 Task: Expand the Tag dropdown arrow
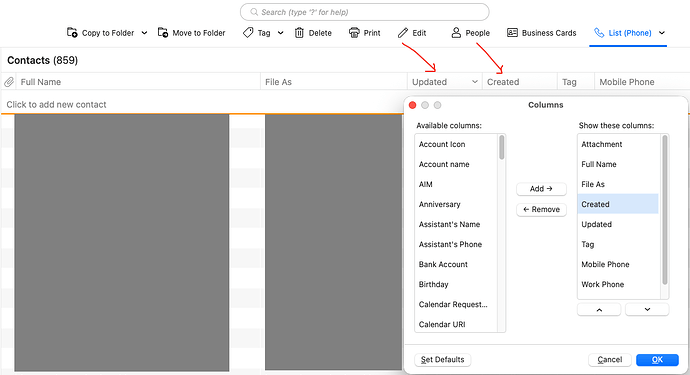pos(280,33)
